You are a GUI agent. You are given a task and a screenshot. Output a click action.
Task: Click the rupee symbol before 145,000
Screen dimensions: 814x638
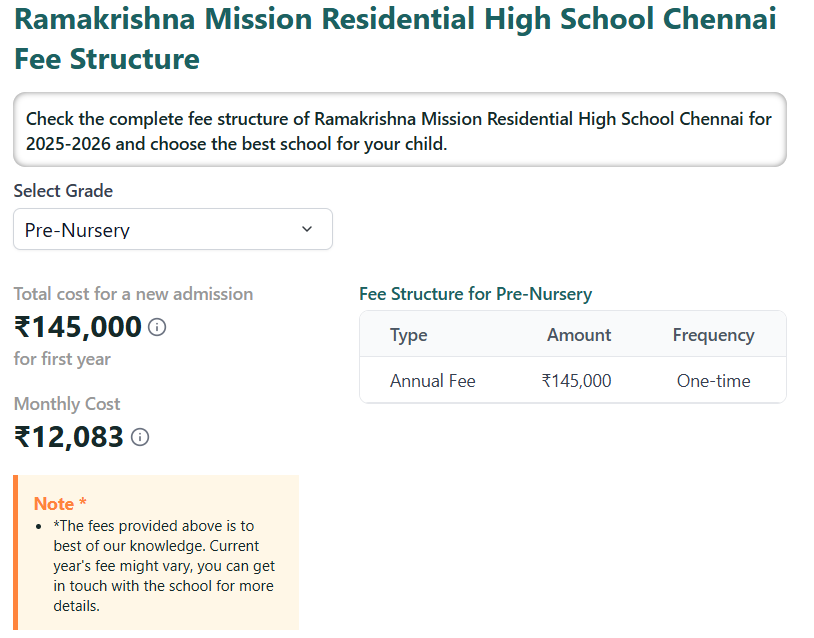(22, 327)
